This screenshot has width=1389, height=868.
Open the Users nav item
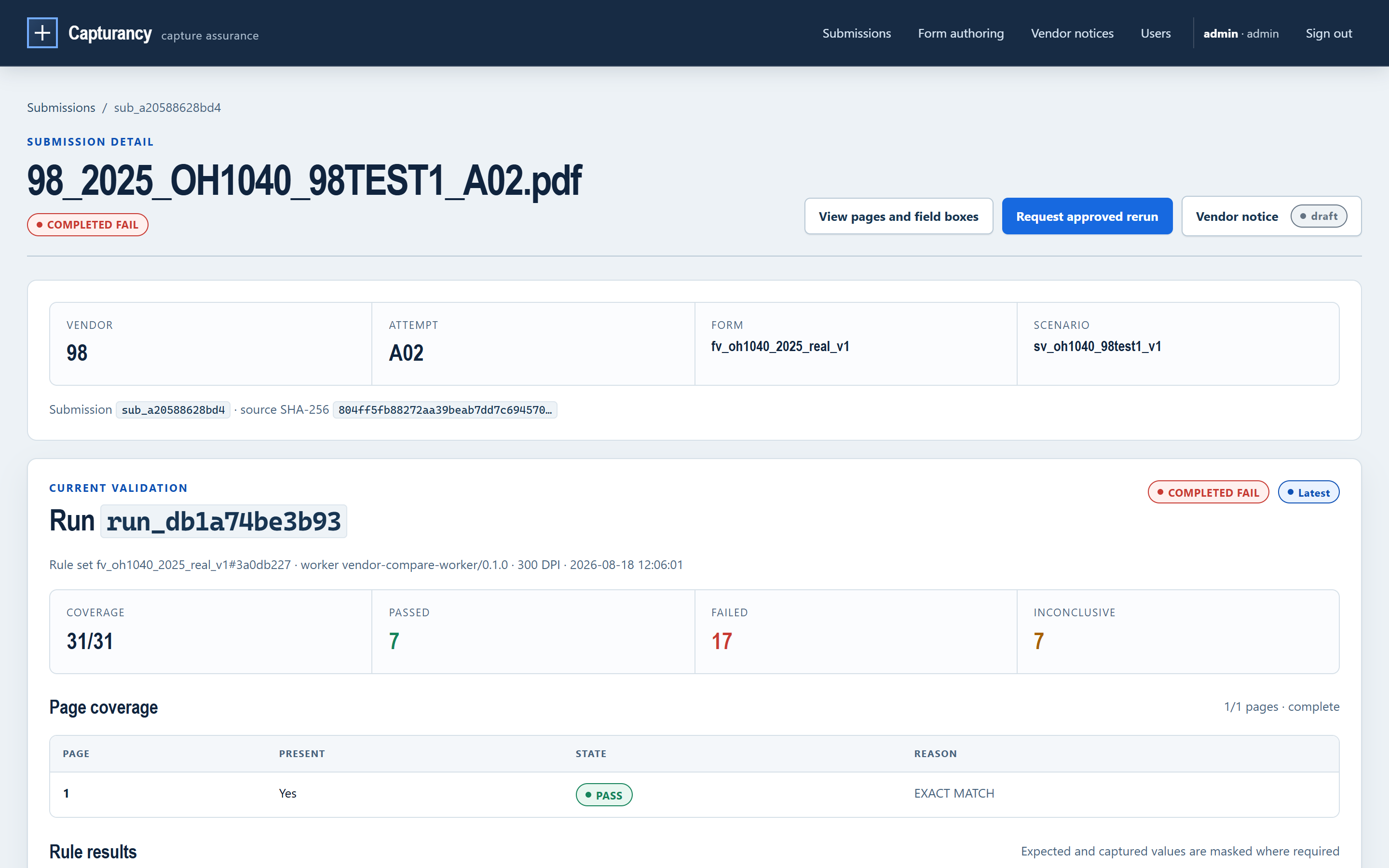(x=1156, y=33)
